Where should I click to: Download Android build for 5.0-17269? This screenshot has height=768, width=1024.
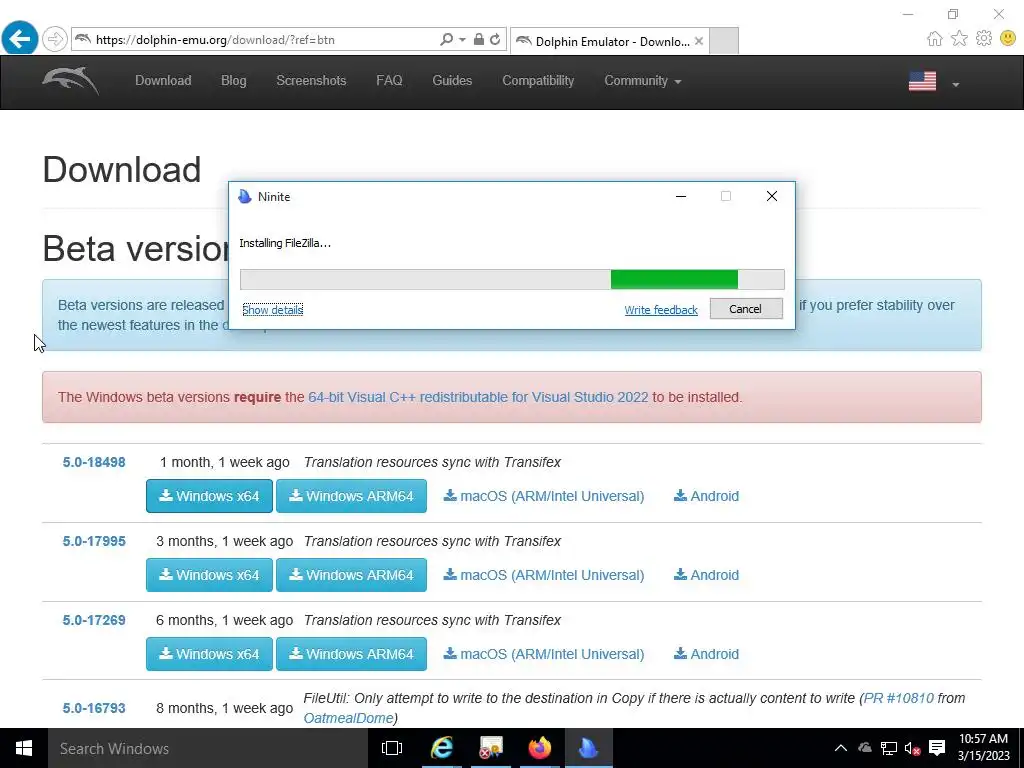tap(707, 654)
